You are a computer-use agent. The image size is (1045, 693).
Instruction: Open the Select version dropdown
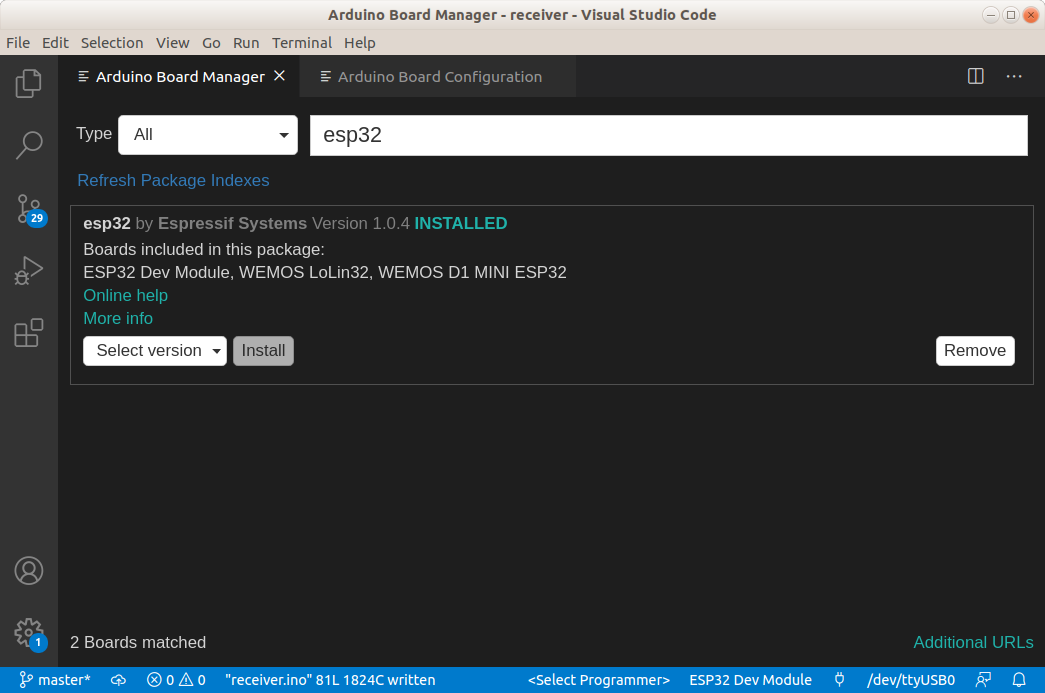point(154,350)
